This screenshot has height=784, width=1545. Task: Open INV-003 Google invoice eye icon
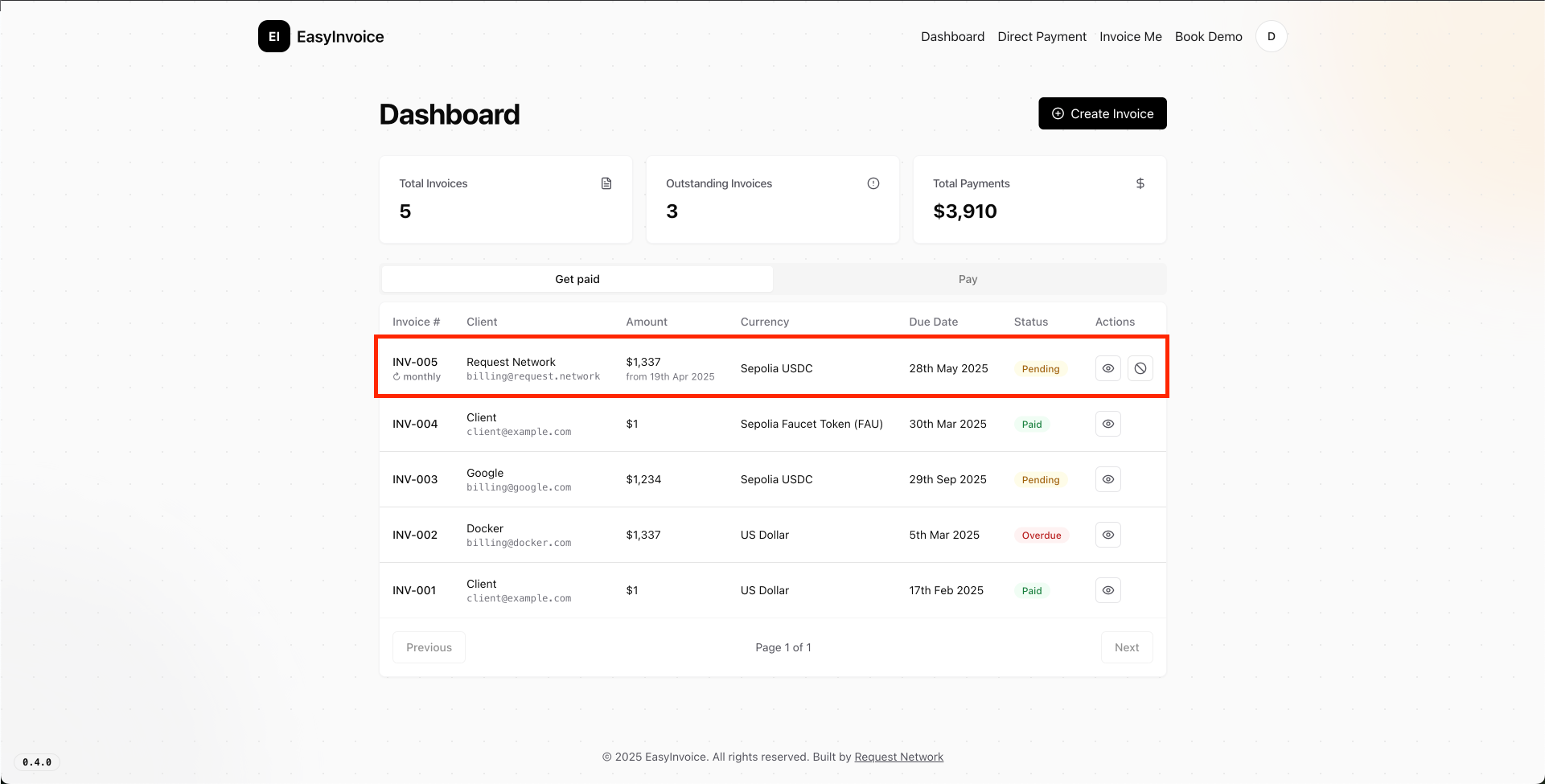1107,479
